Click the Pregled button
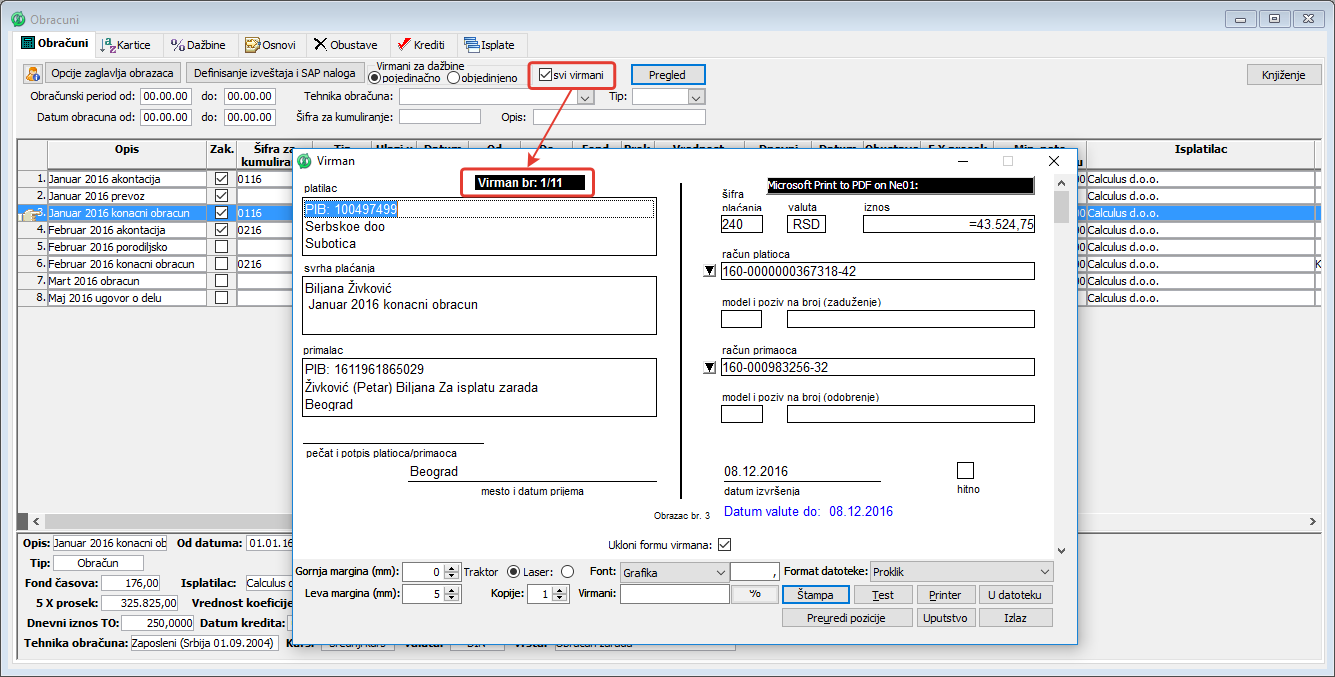This screenshot has width=1335, height=677. [x=668, y=75]
